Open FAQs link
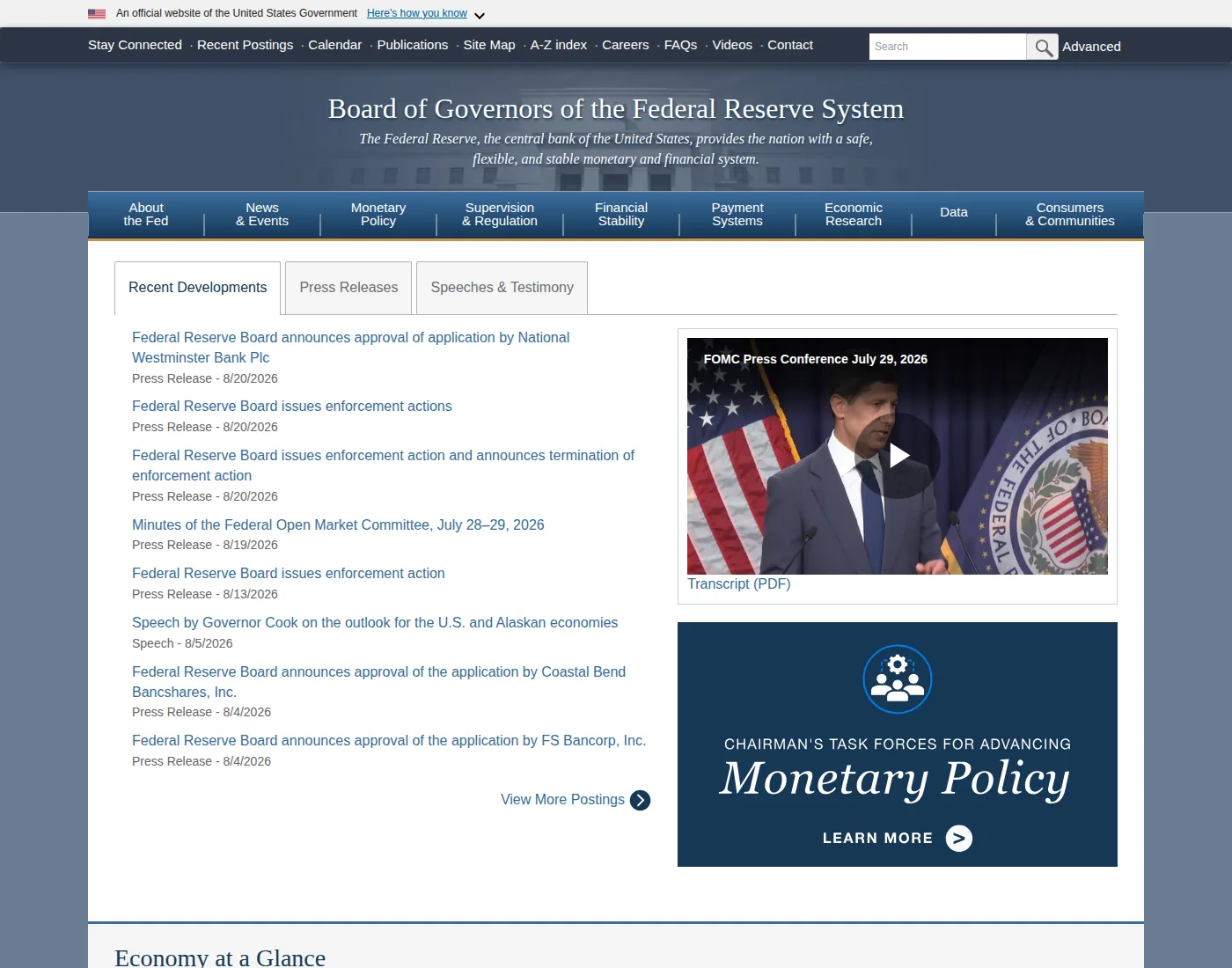Viewport: 1232px width, 968px height. click(x=680, y=45)
